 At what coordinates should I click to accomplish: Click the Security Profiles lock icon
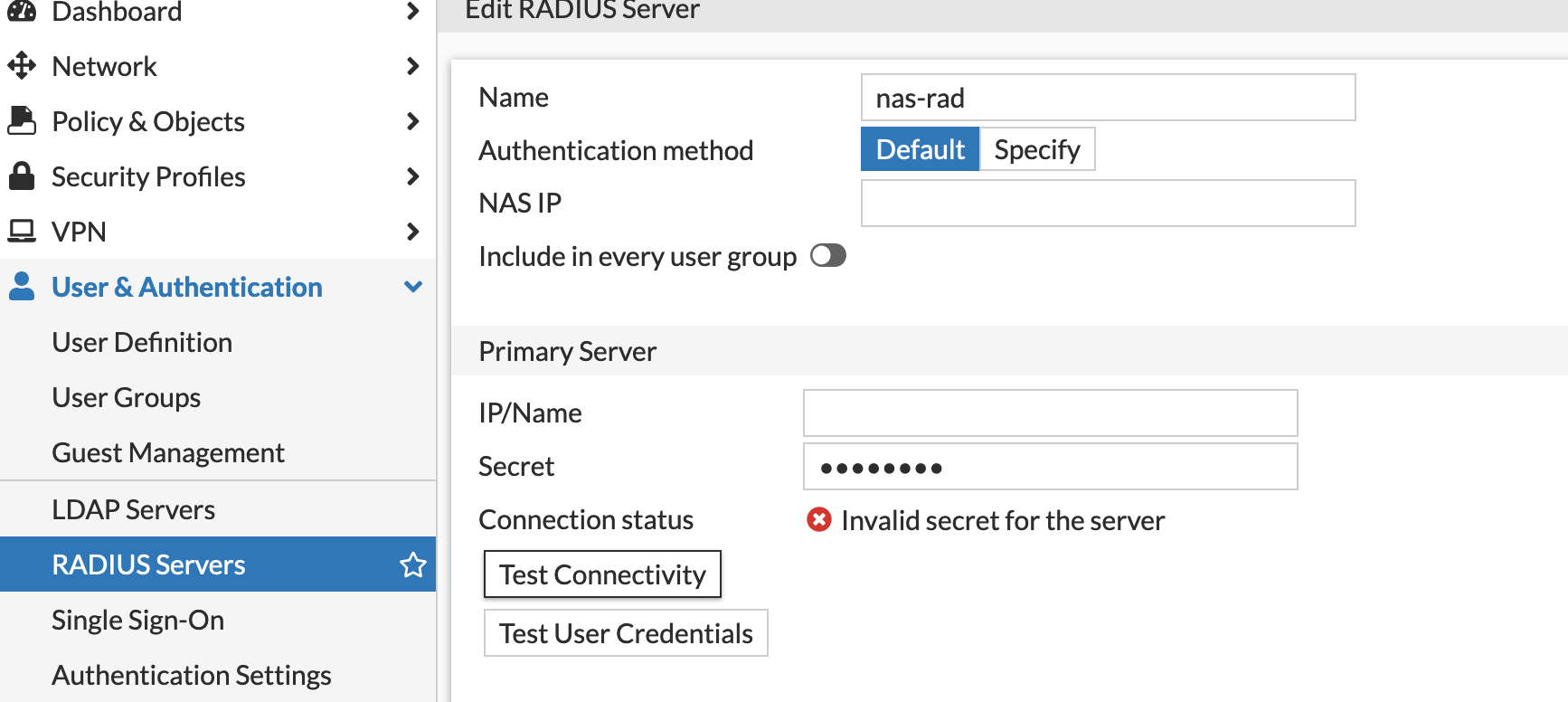click(x=22, y=176)
